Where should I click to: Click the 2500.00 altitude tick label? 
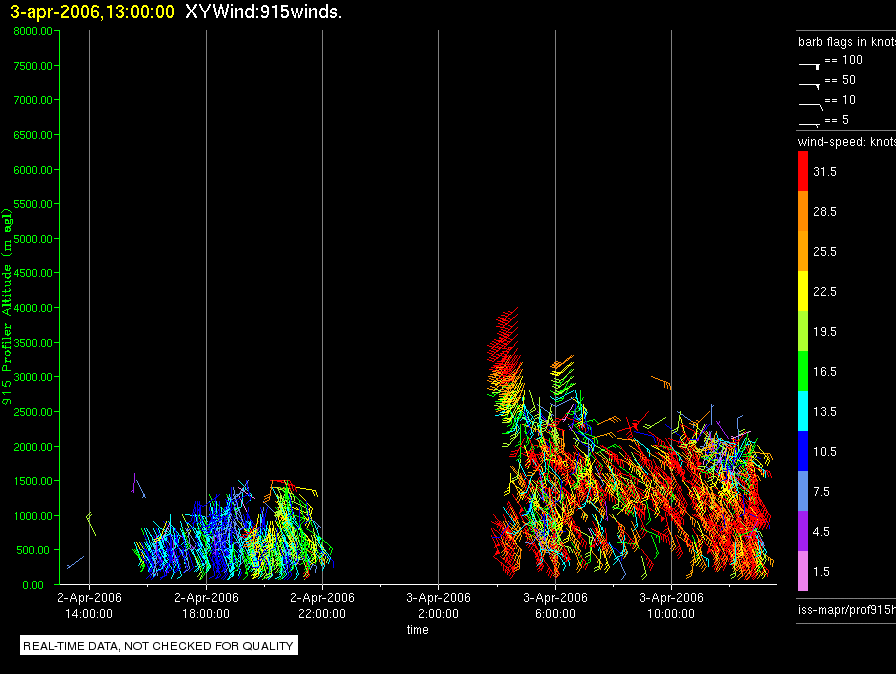(33, 412)
